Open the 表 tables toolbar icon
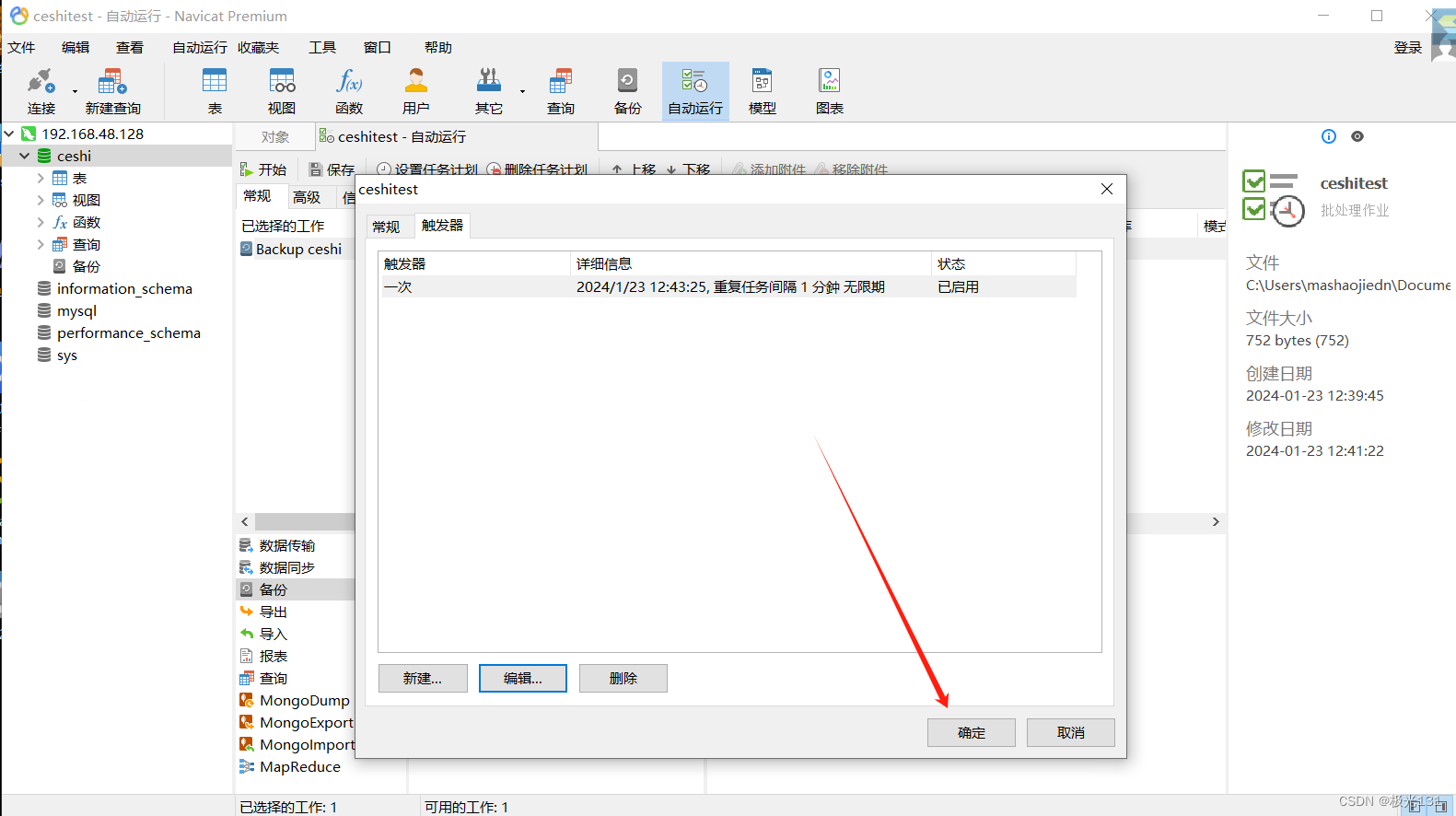Viewport: 1456px width, 816px height. pos(215,91)
